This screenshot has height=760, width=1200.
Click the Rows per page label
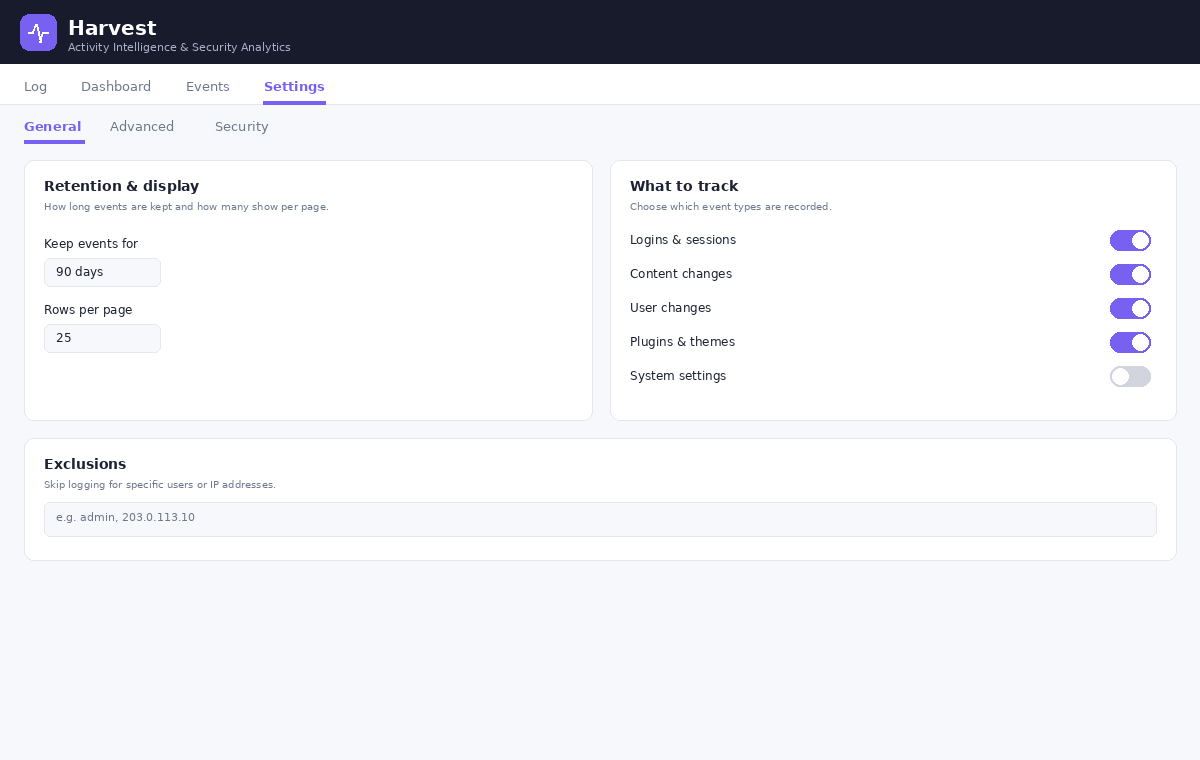(x=88, y=310)
